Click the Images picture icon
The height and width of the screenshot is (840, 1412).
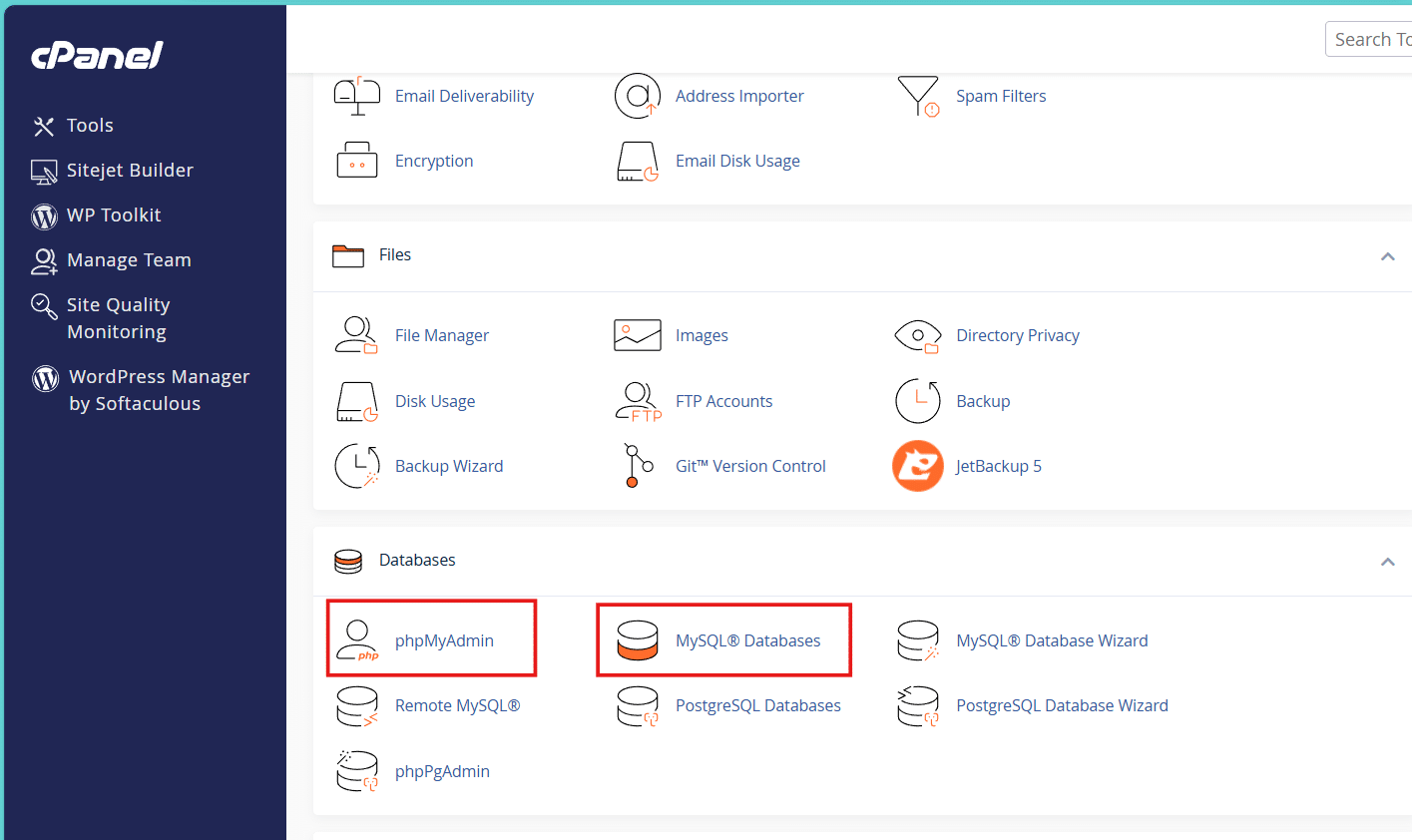click(x=638, y=335)
